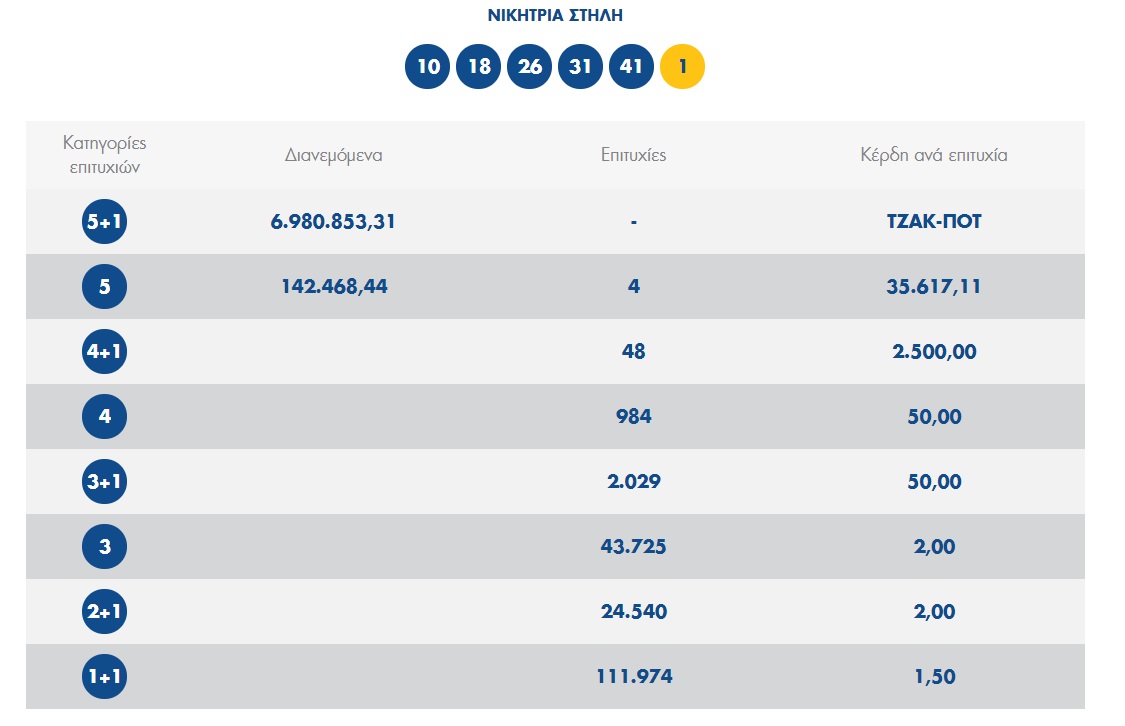Click the Κατηγορίες επιτυχιών column header
The image size is (1125, 726).
point(104,155)
